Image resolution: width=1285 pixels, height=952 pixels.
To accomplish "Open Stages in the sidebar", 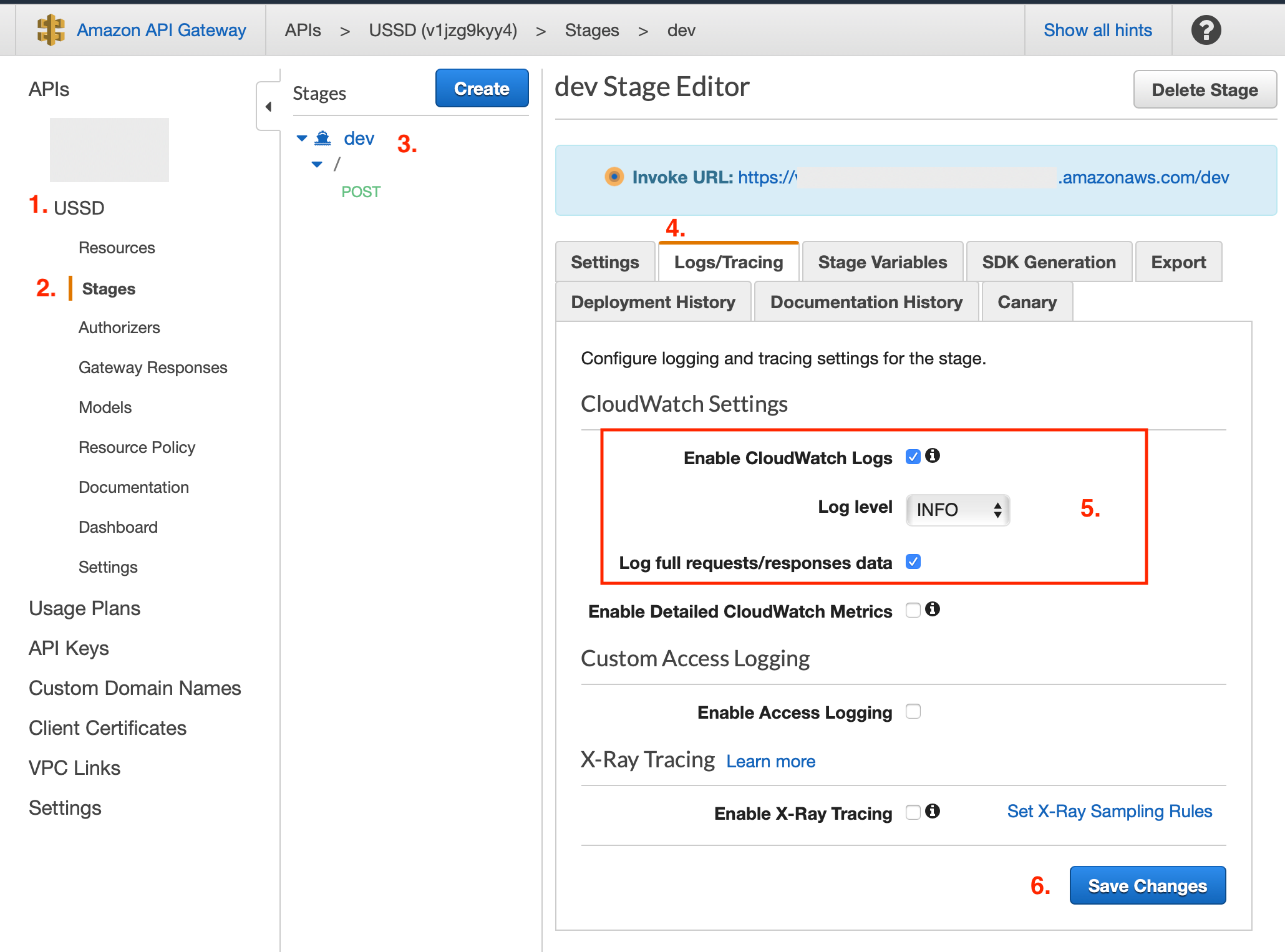I will click(109, 289).
